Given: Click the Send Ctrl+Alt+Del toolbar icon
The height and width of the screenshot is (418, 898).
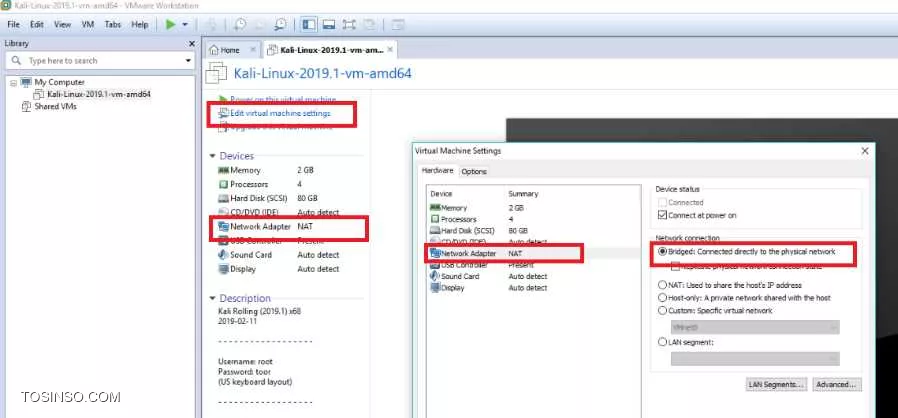Looking at the screenshot, I should [x=211, y=25].
